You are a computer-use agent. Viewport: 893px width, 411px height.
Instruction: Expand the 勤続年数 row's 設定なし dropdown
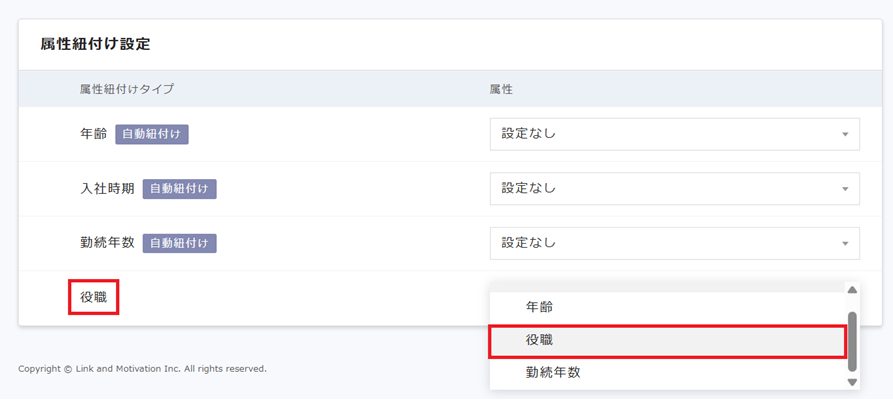coord(674,242)
